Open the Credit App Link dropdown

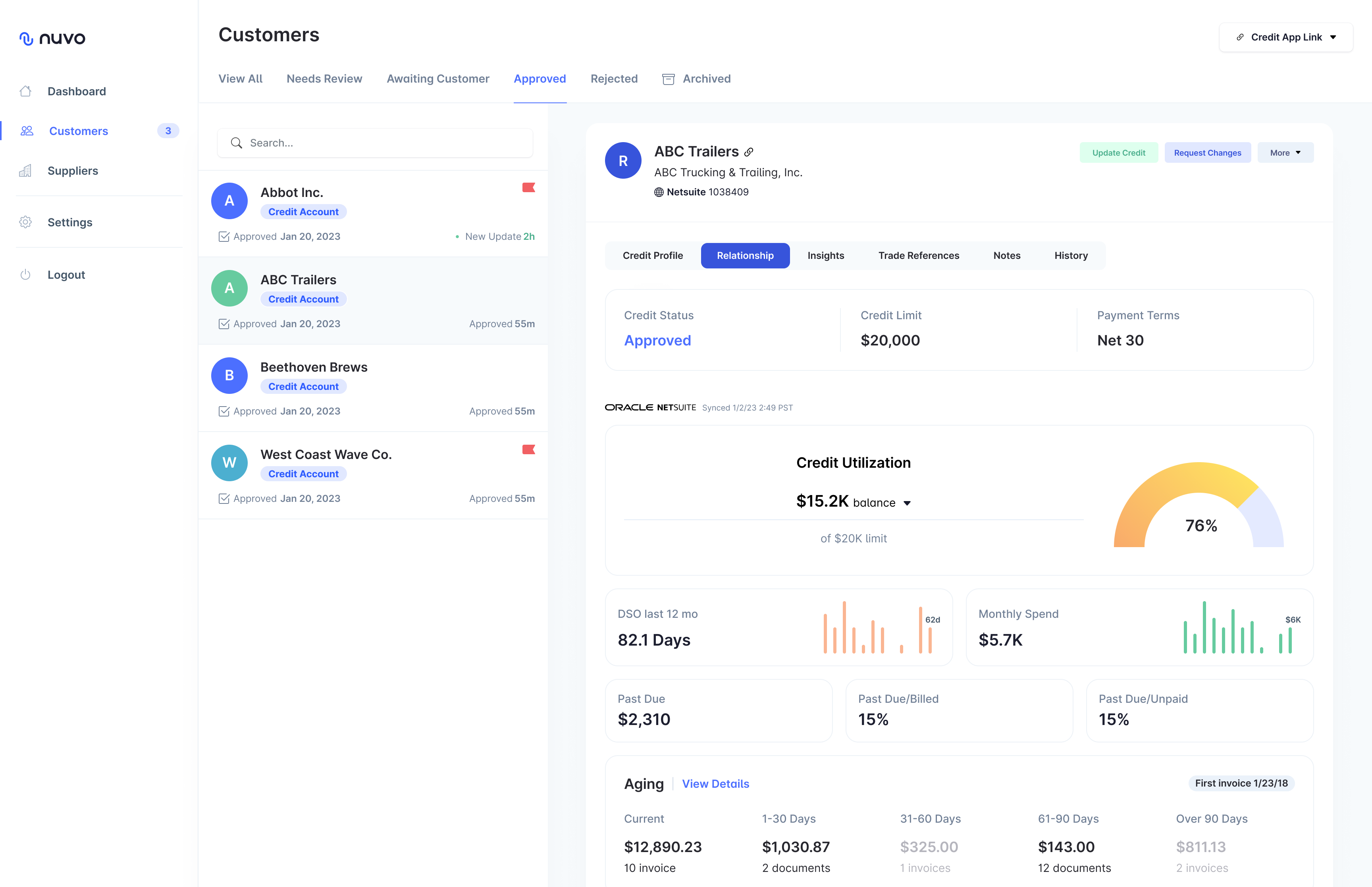tap(1285, 37)
